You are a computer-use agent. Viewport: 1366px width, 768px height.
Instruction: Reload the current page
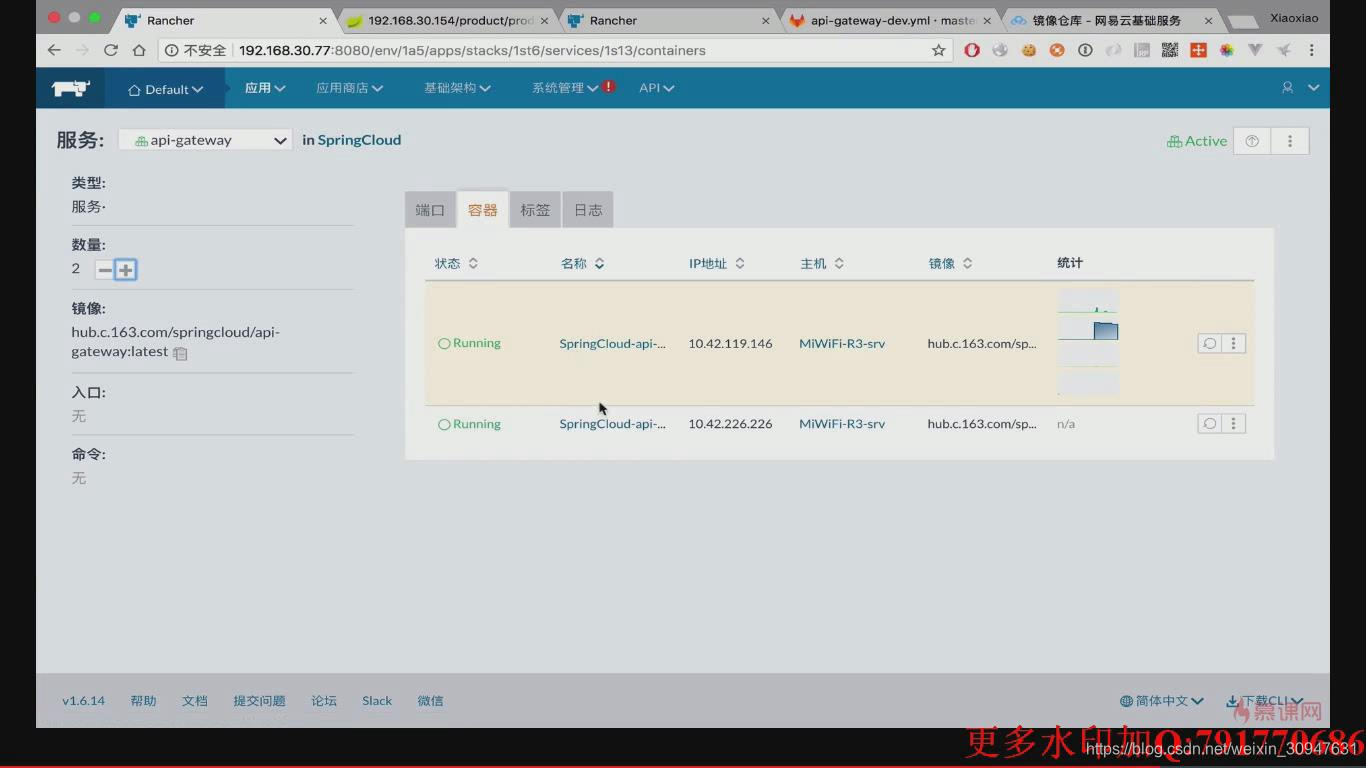pyautogui.click(x=111, y=50)
